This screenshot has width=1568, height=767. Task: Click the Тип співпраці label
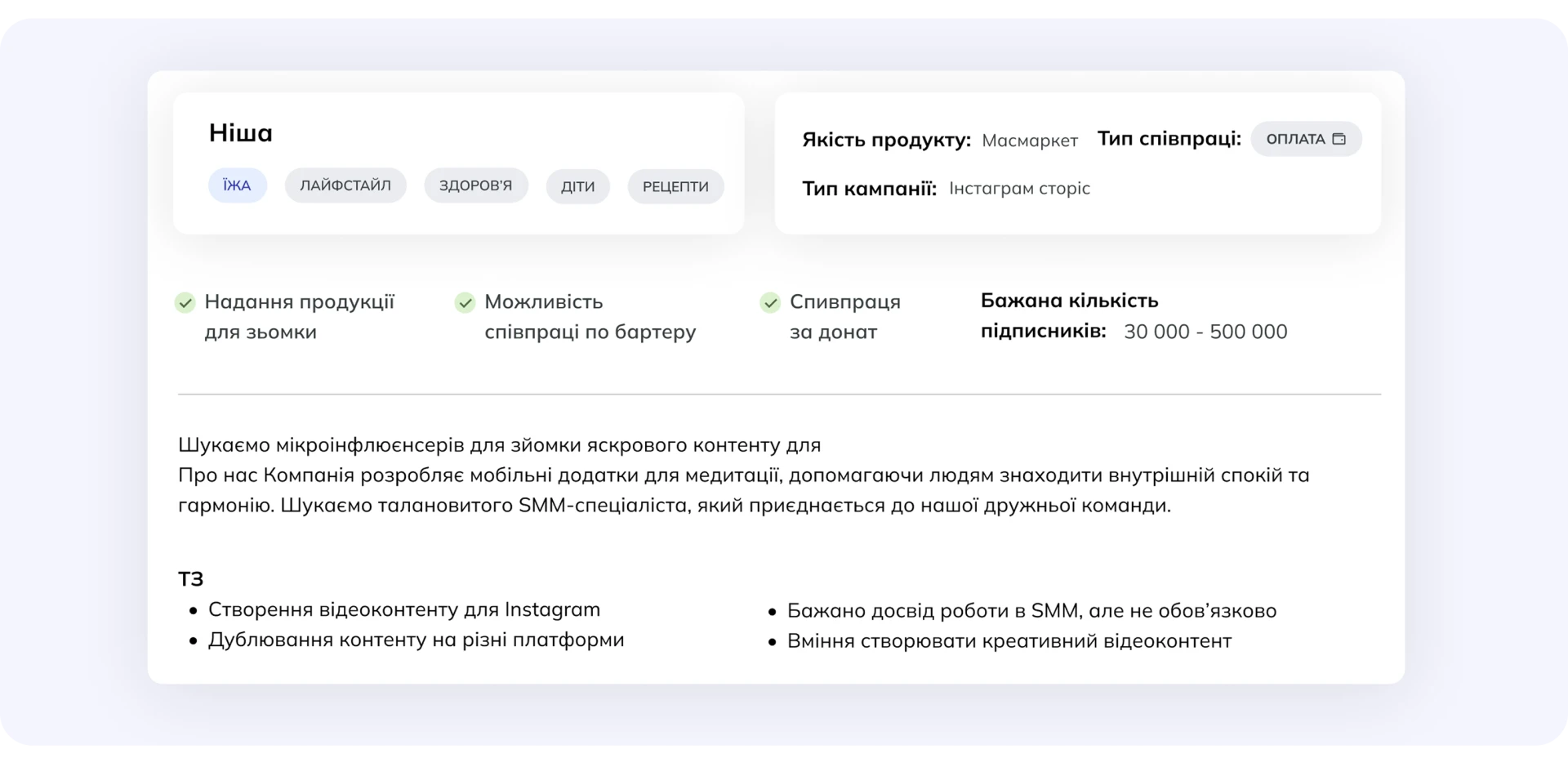1169,139
